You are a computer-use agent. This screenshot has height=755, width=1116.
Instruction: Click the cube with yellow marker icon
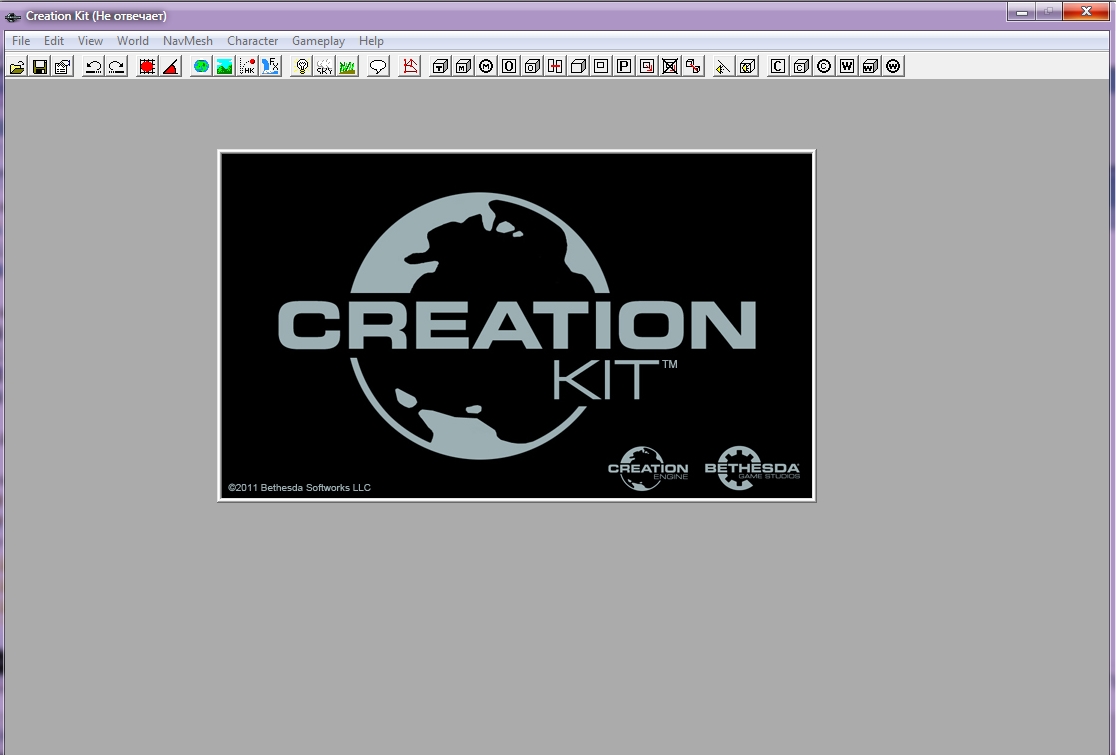[x=747, y=67]
